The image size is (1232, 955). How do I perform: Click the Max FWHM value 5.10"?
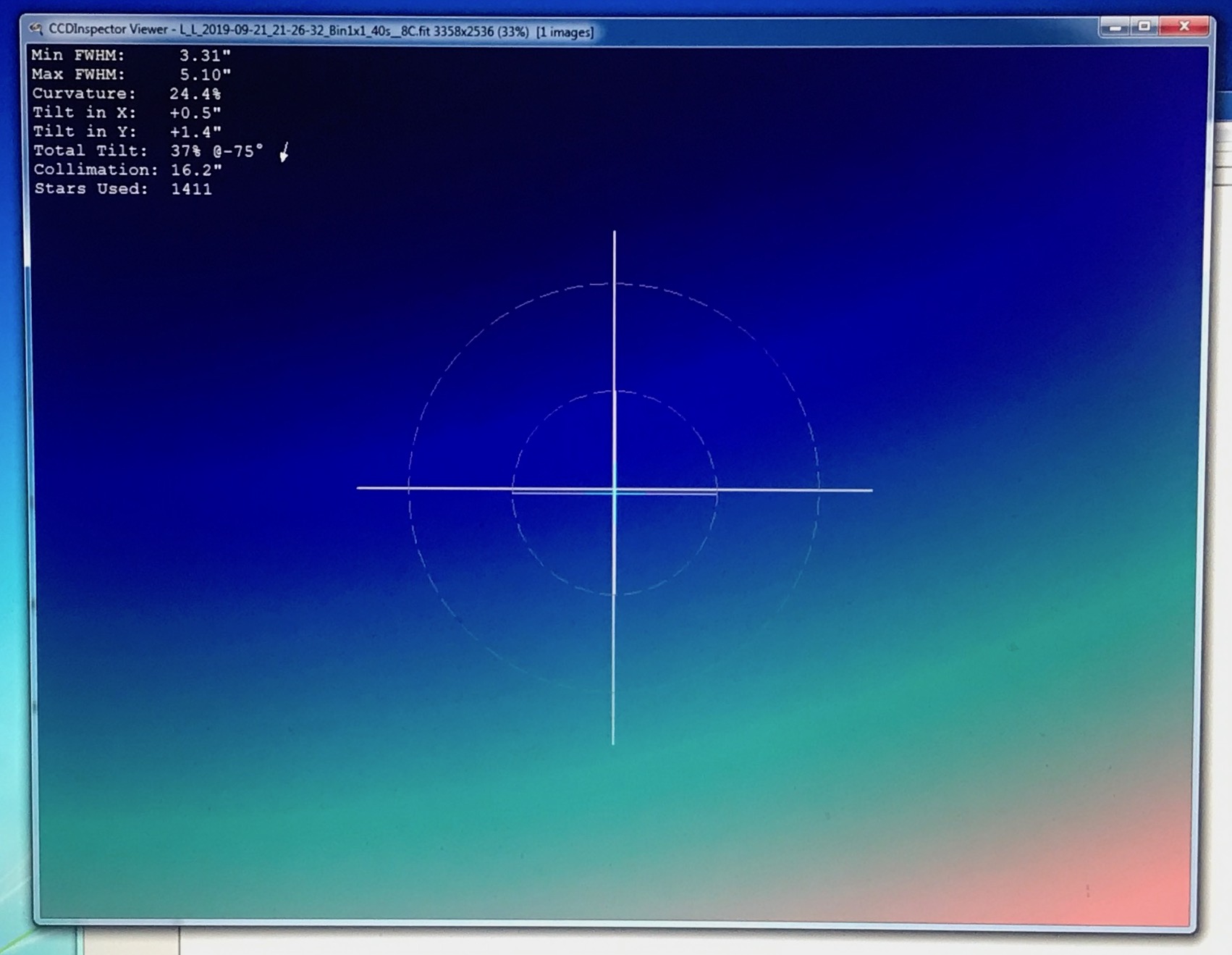(x=205, y=75)
